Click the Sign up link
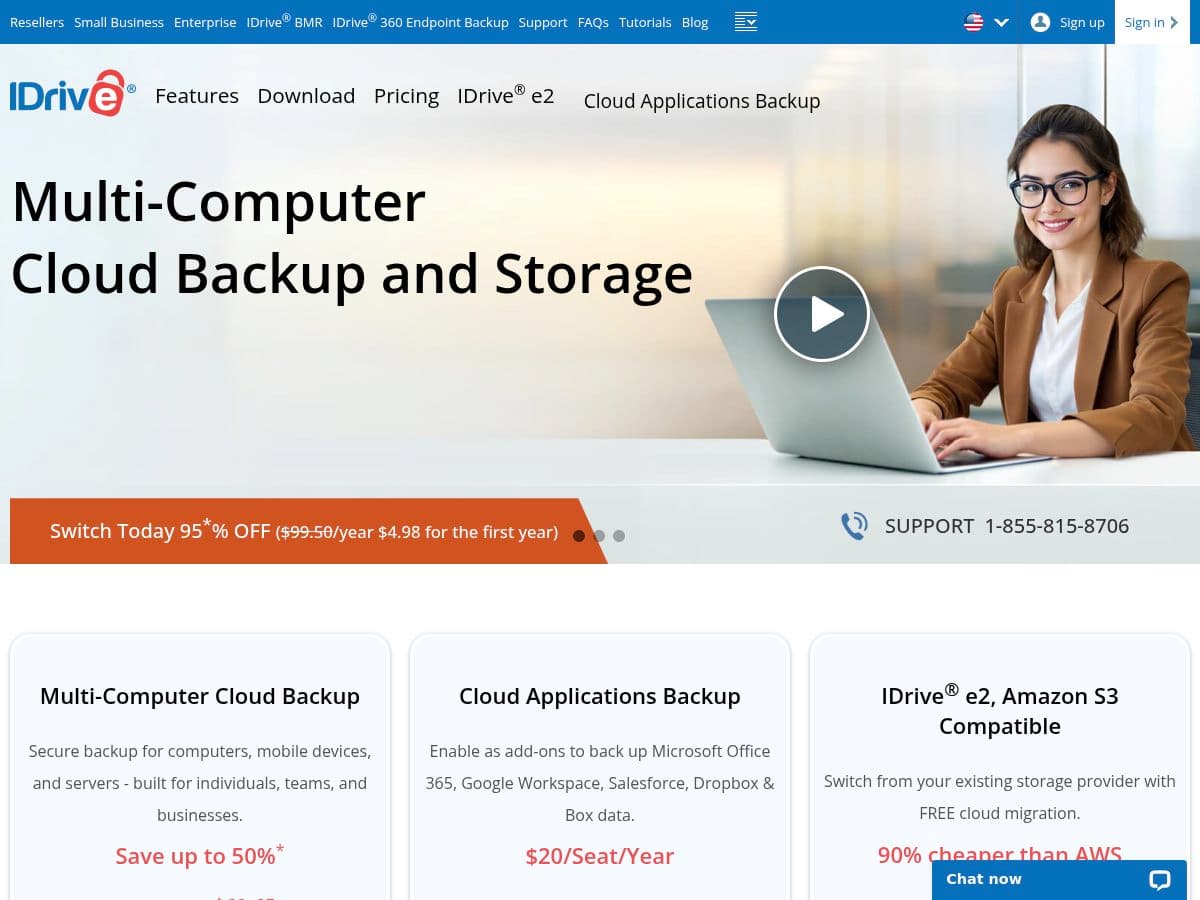Viewport: 1200px width, 900px height. coord(1082,22)
